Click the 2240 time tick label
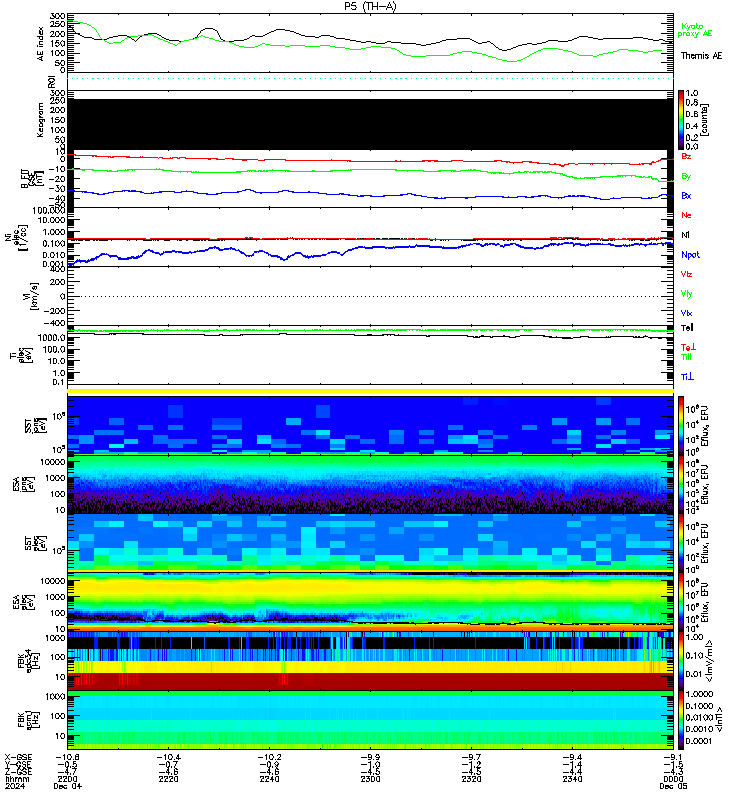This screenshot has height=800, width=750. (269, 779)
